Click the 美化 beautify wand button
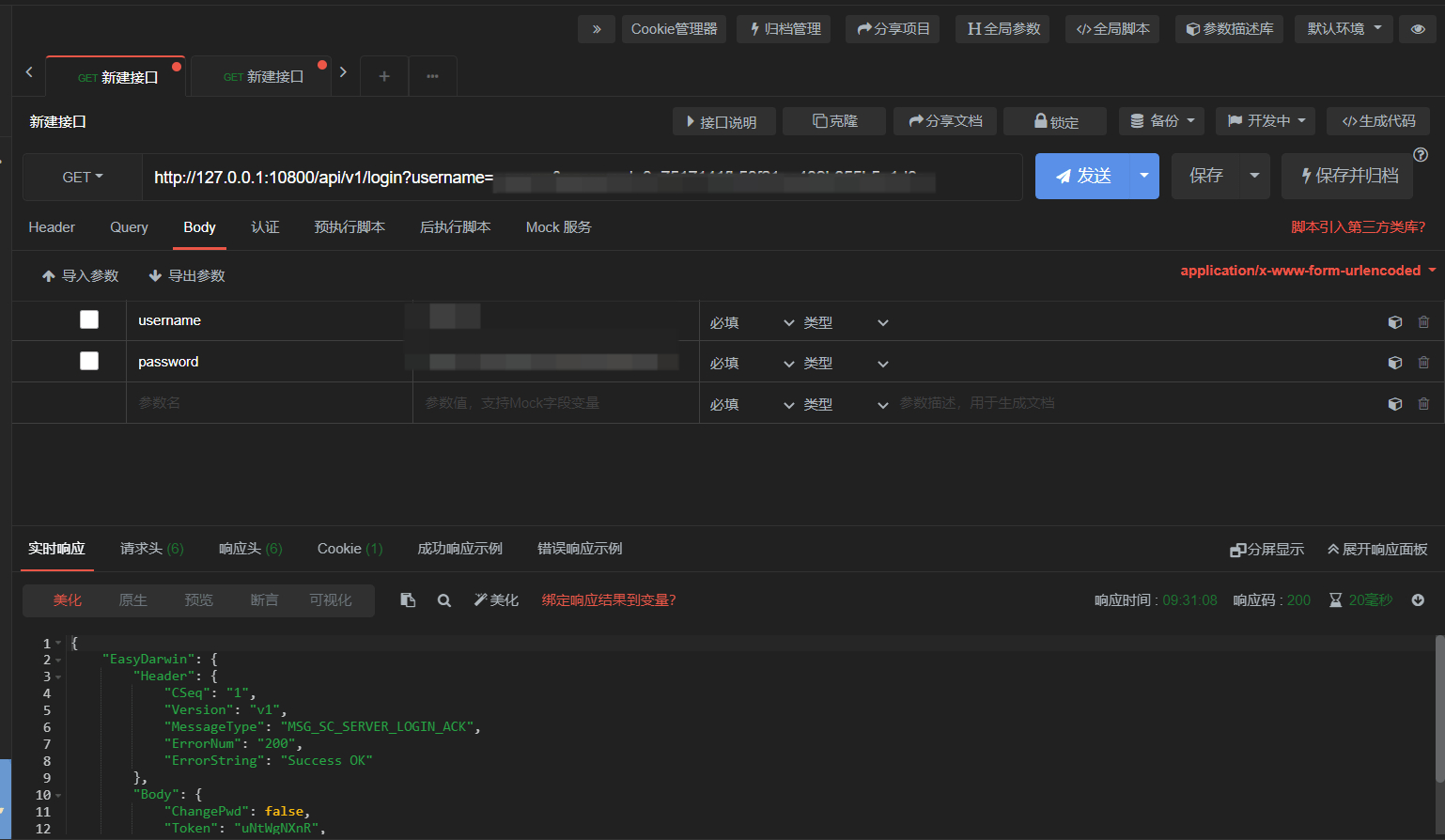 tap(496, 600)
